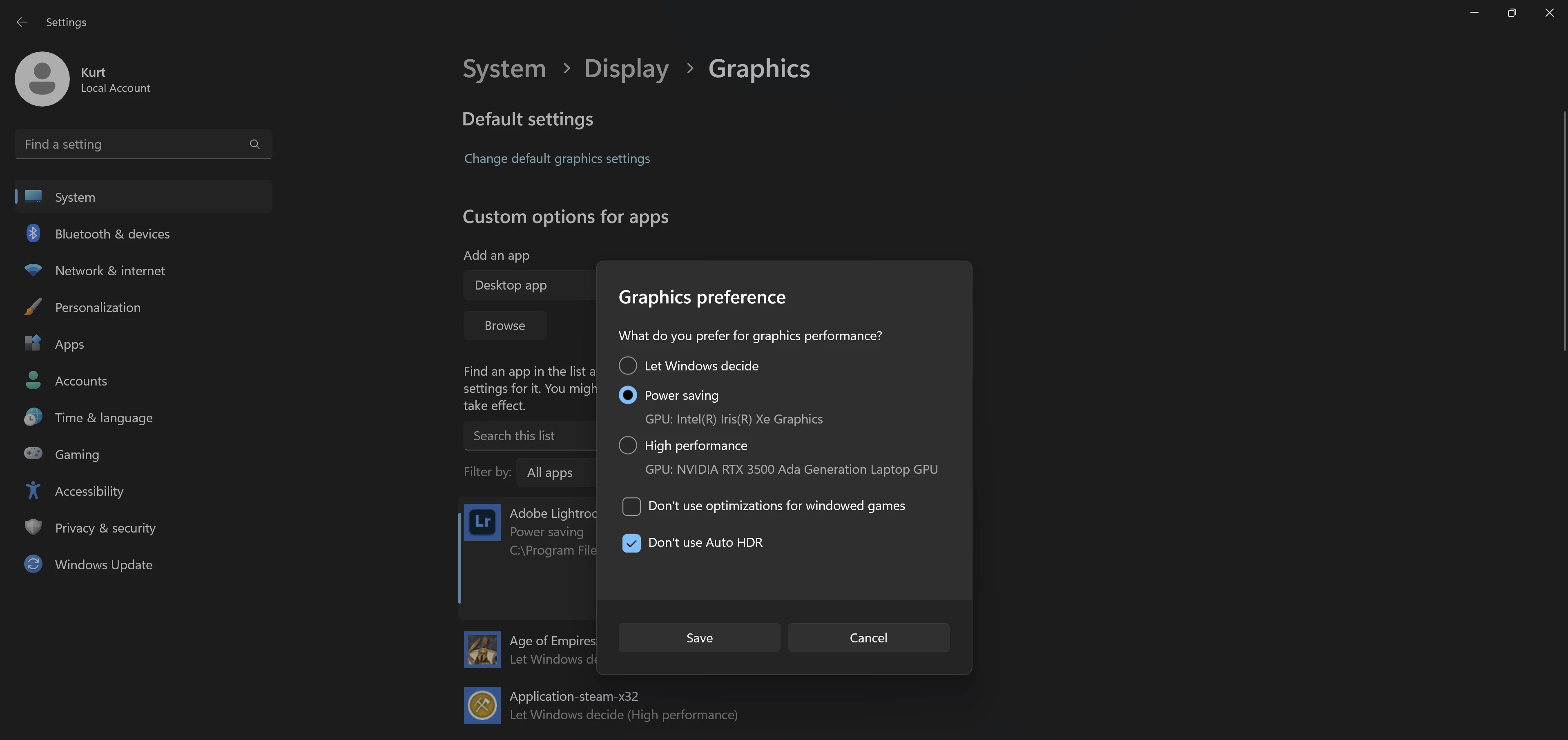
Task: Click the search magnifier icon in Find a setting
Action: tap(254, 144)
